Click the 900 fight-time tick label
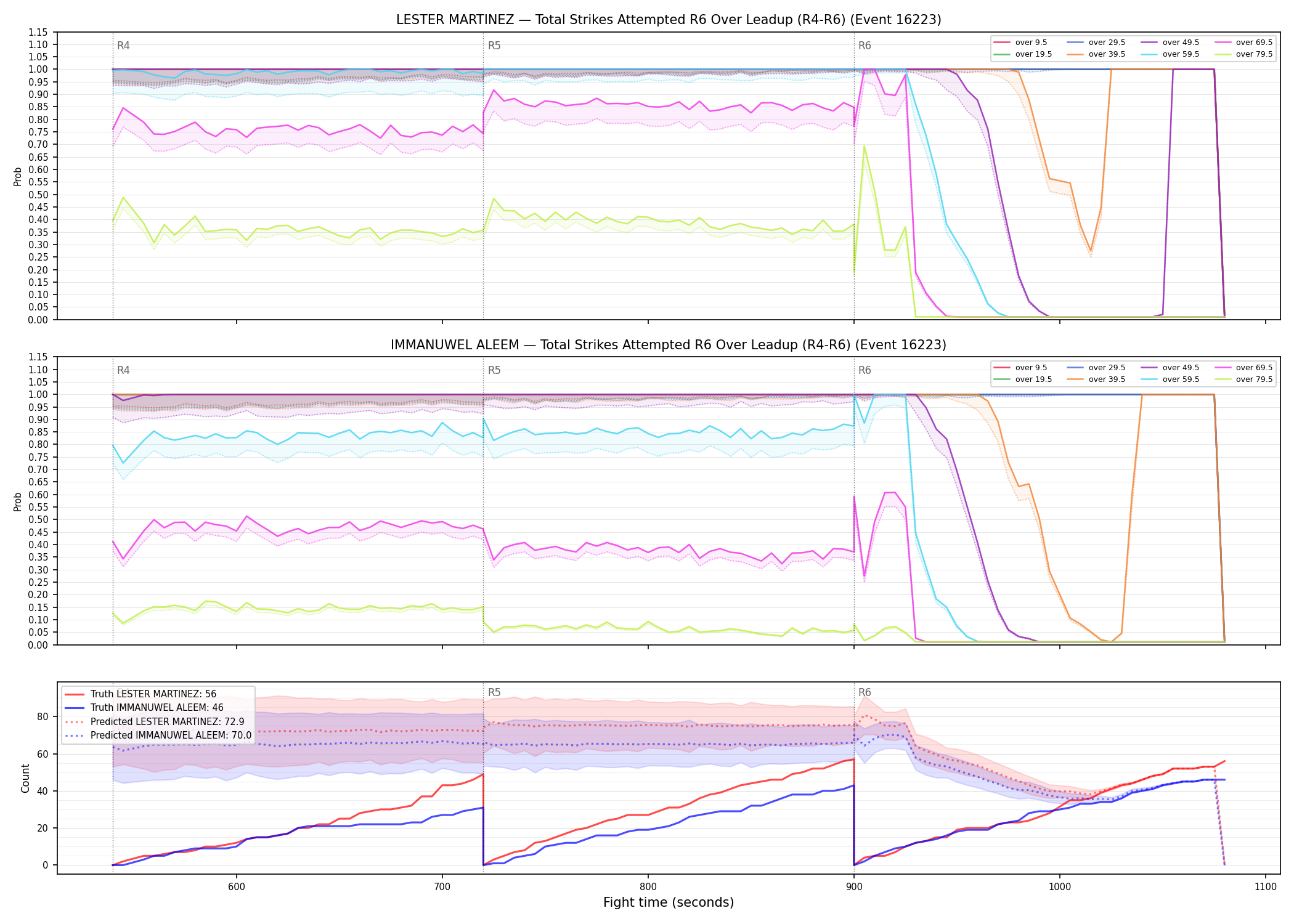The height and width of the screenshot is (924, 1294). 854,887
